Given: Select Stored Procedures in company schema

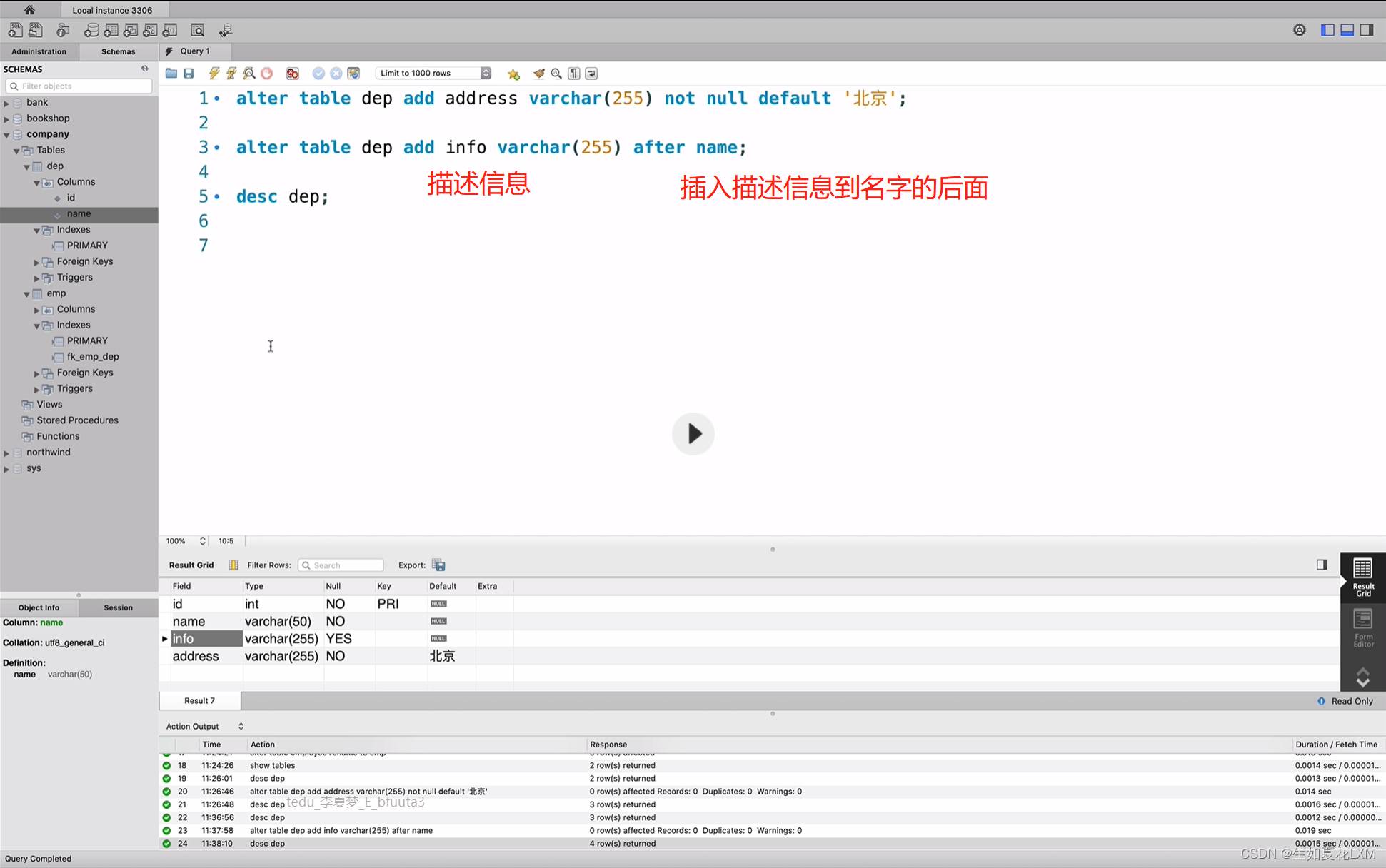Looking at the screenshot, I should [x=77, y=420].
